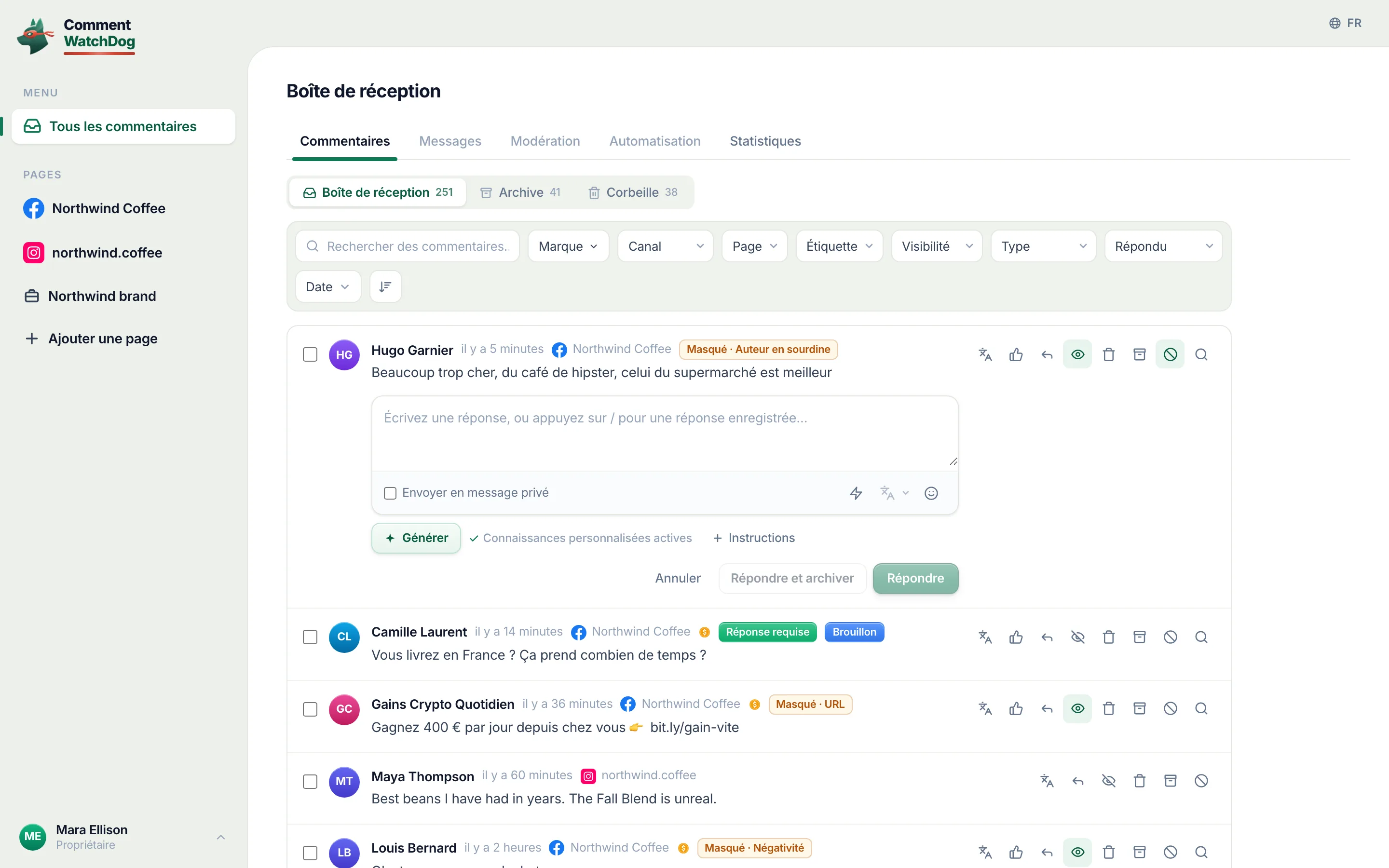Open the Date filter dropdown
This screenshot has width=1389, height=868.
[328, 286]
